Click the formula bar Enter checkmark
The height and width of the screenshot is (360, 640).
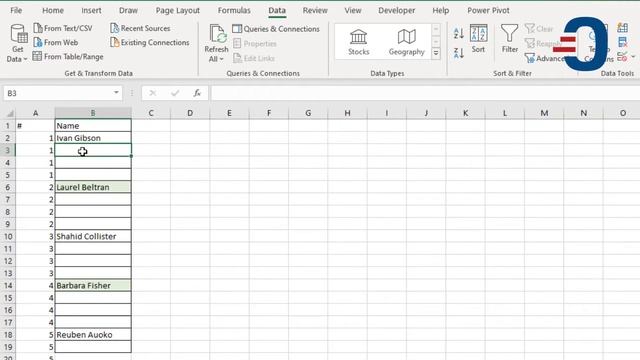click(x=175, y=93)
